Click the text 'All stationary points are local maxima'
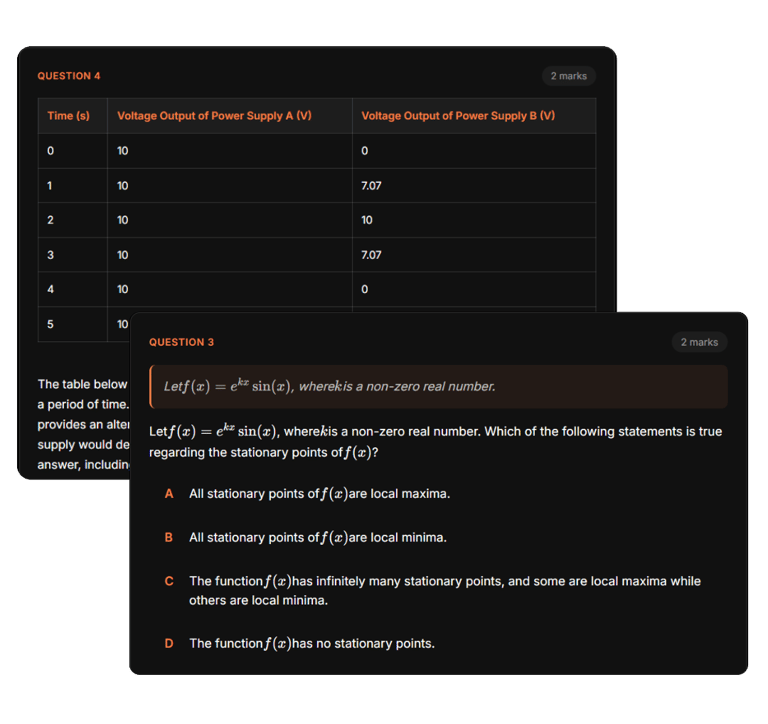The image size is (768, 724). 319,494
